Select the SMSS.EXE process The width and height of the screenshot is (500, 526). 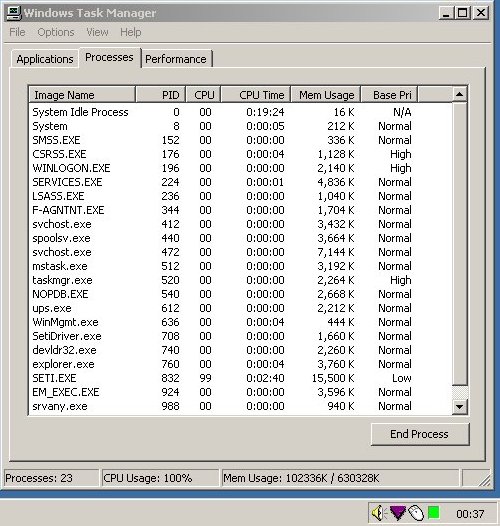[x=240, y=140]
